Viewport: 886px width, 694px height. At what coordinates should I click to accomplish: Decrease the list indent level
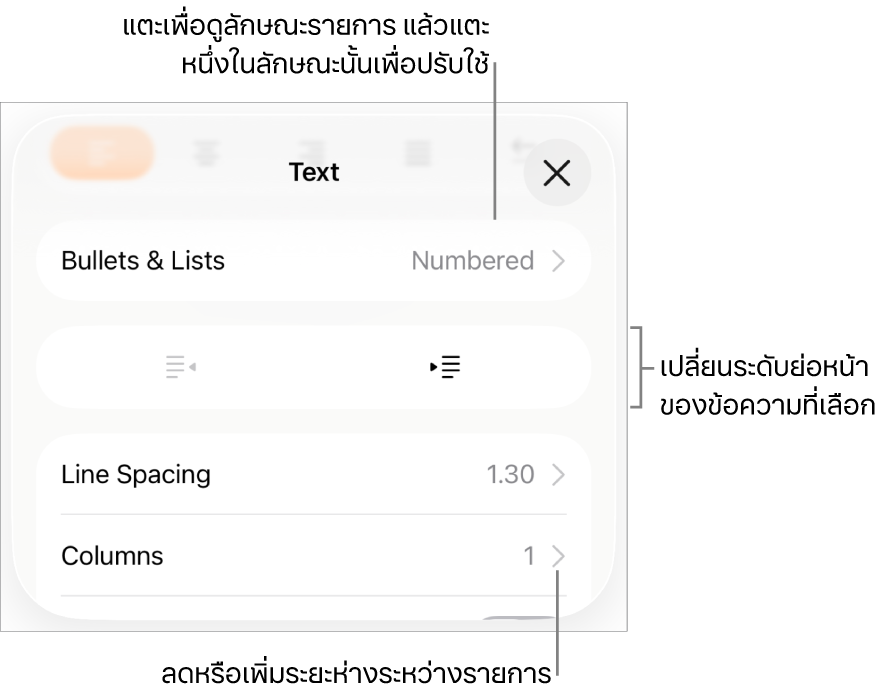[181, 367]
